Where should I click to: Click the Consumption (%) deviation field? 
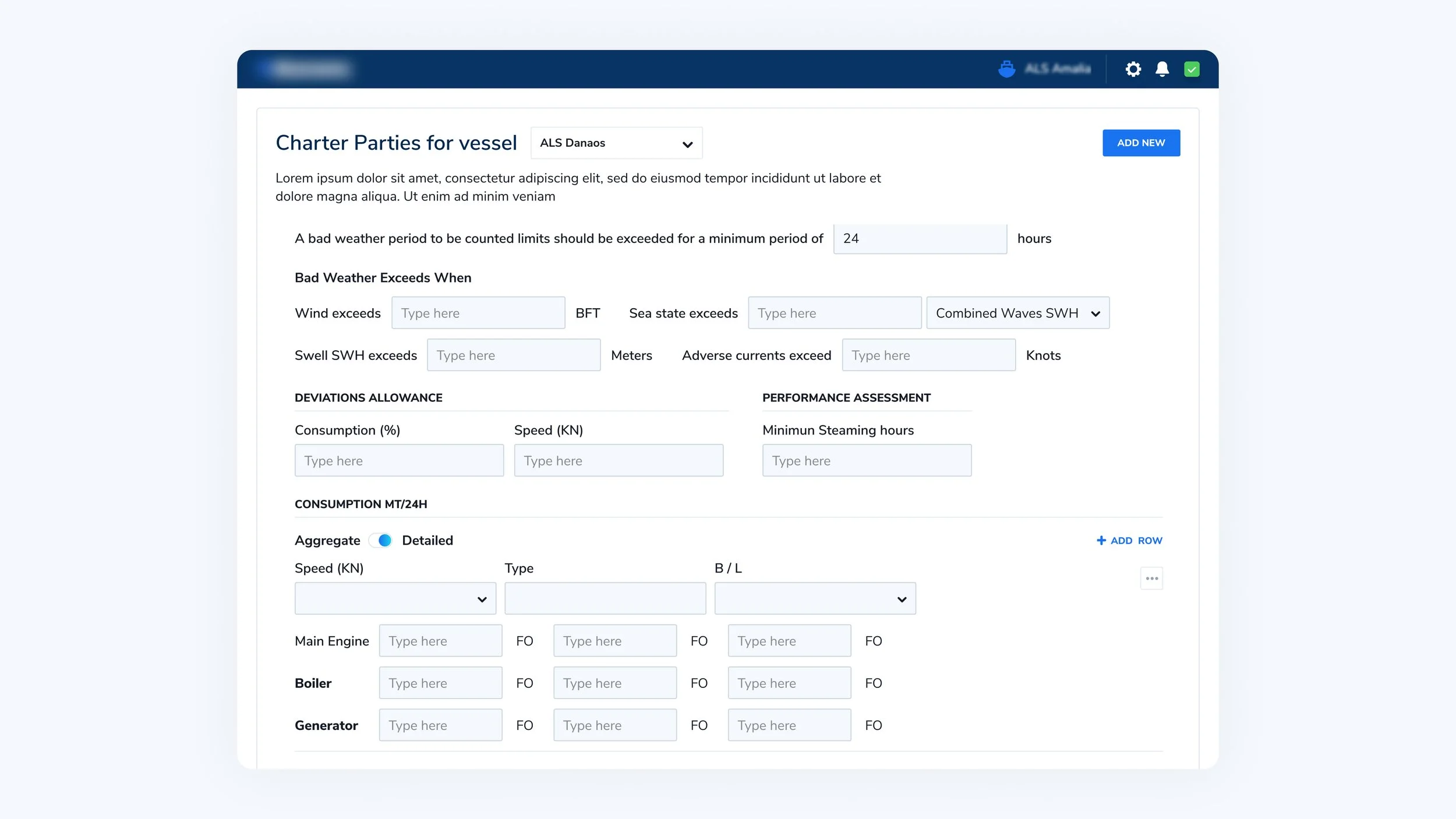[399, 461]
